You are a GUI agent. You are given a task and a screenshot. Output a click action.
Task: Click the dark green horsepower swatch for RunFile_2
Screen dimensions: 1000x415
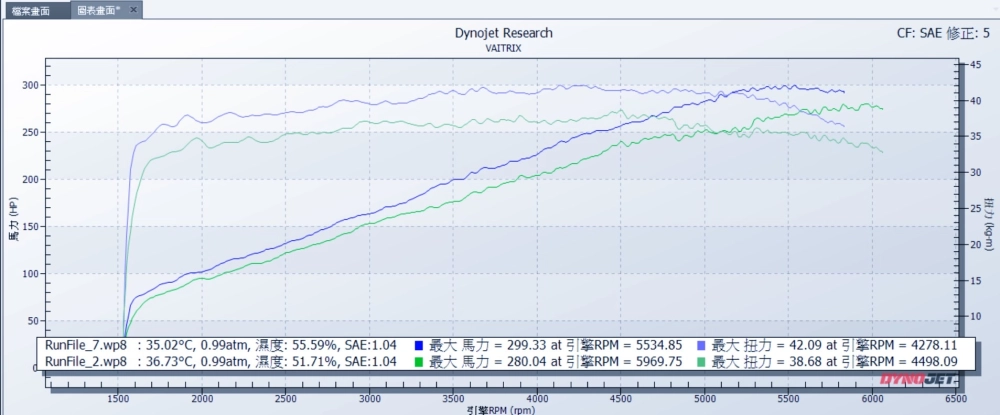click(x=418, y=361)
